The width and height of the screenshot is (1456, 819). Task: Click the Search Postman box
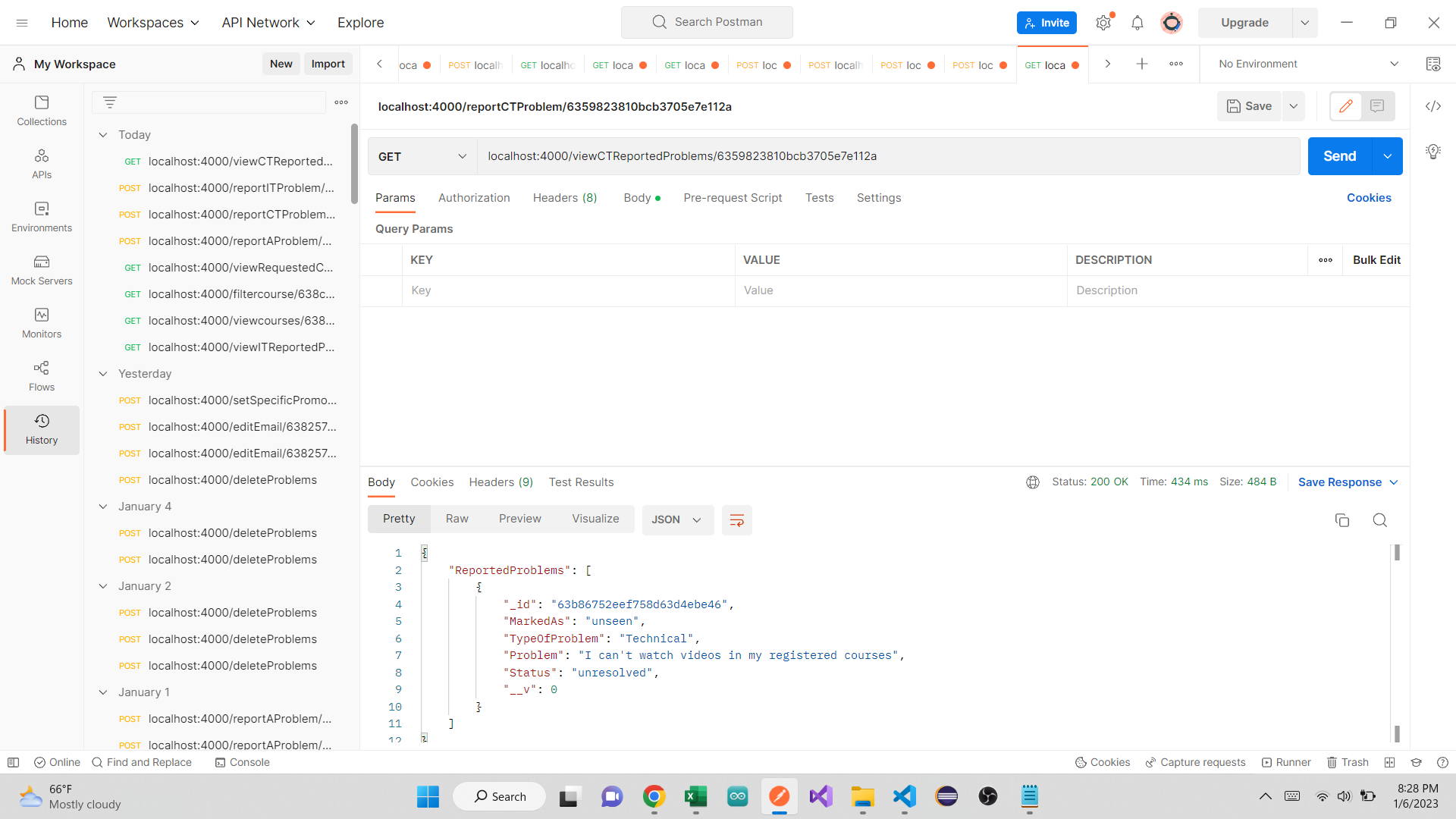tap(707, 23)
